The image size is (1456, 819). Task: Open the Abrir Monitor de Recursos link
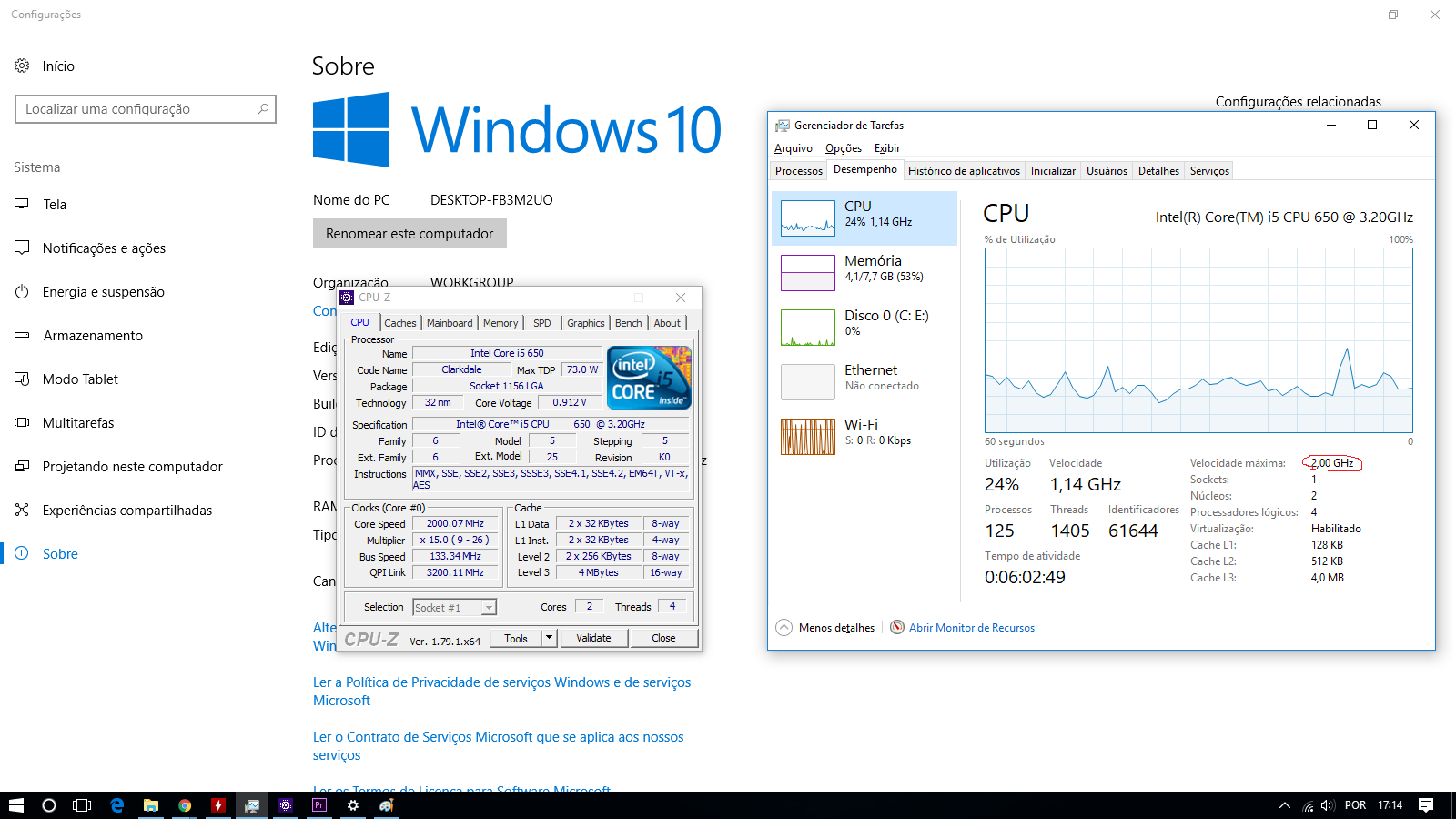coord(971,628)
